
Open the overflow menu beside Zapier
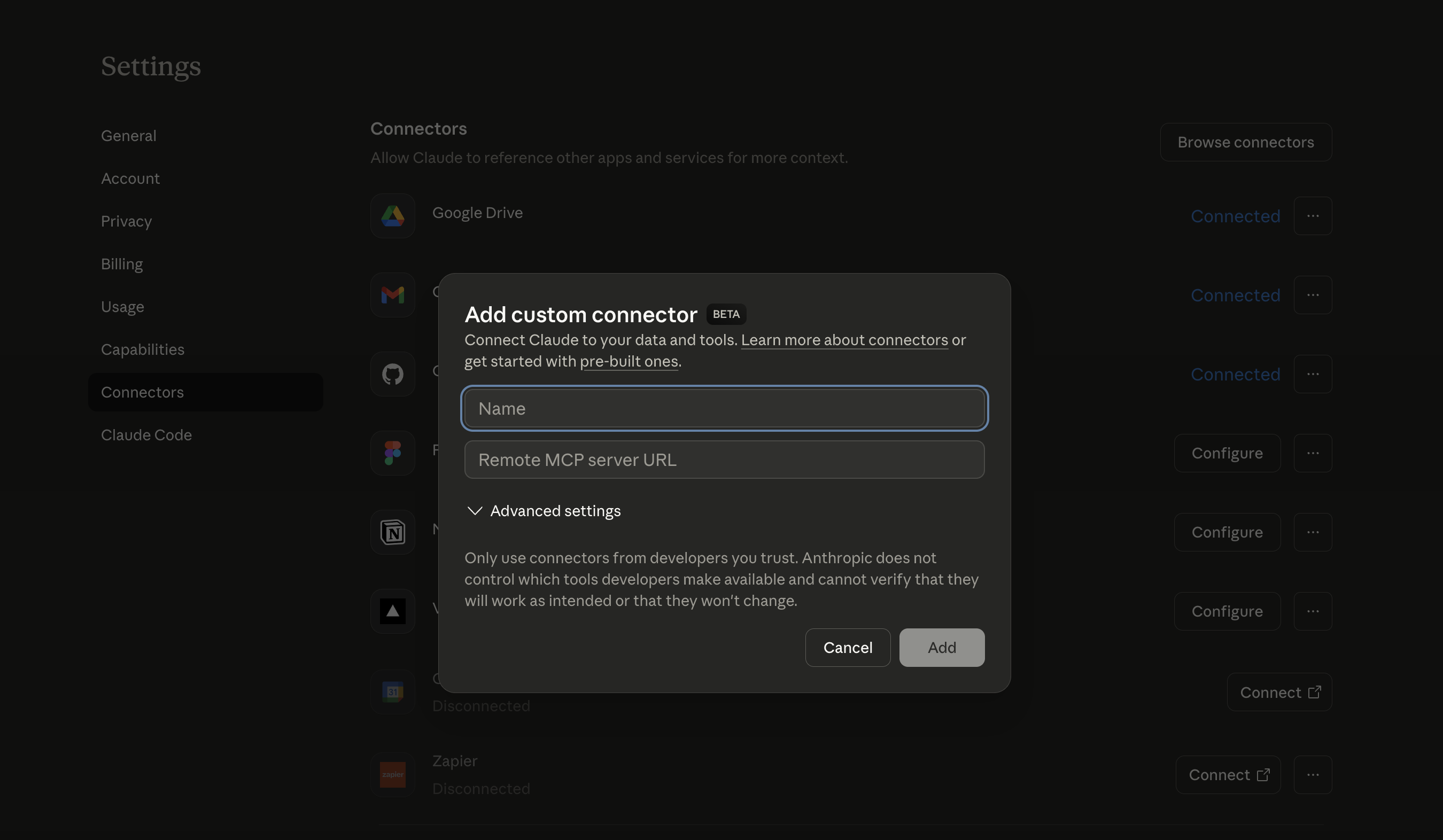tap(1313, 774)
